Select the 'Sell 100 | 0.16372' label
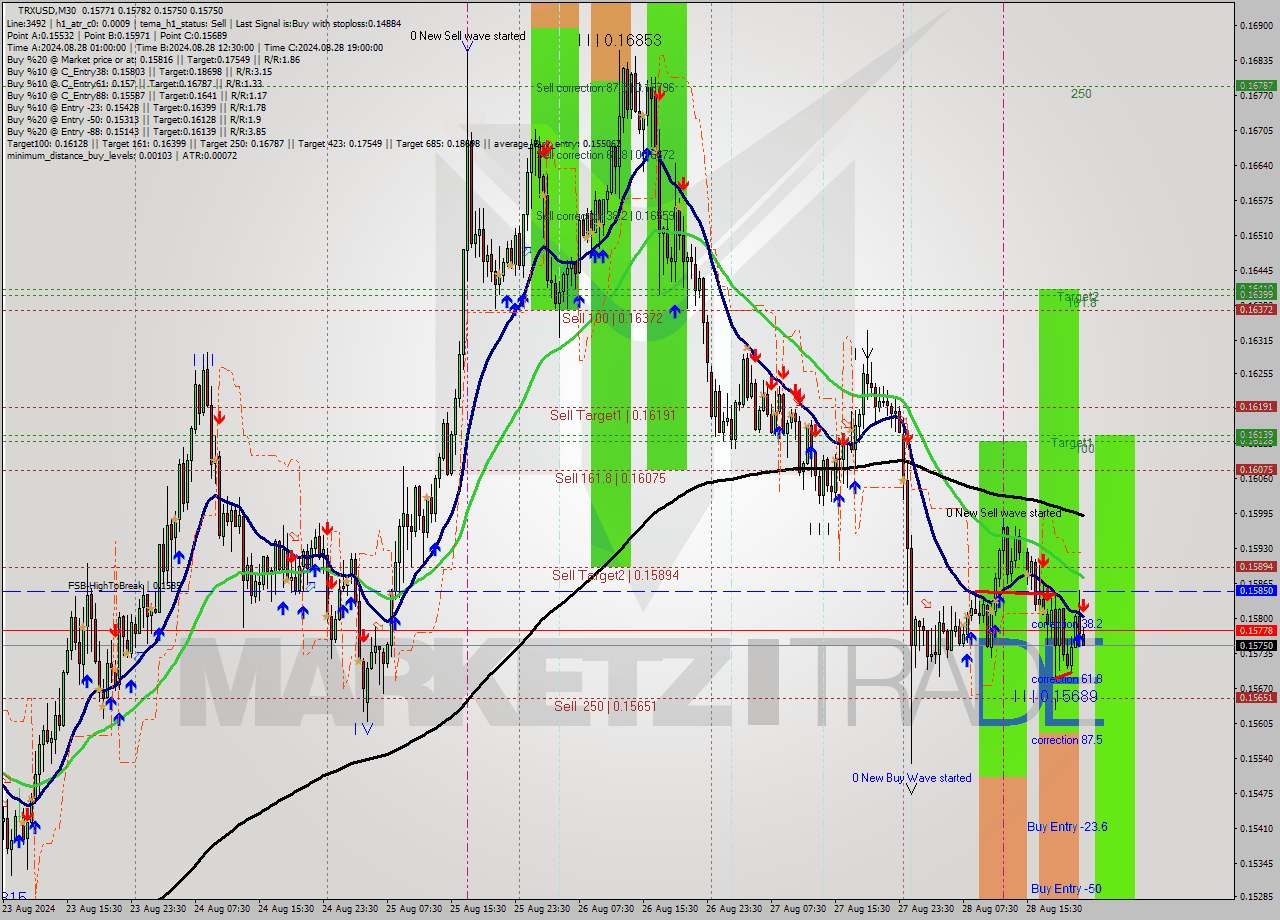Viewport: 1280px width, 920px height. coord(612,318)
